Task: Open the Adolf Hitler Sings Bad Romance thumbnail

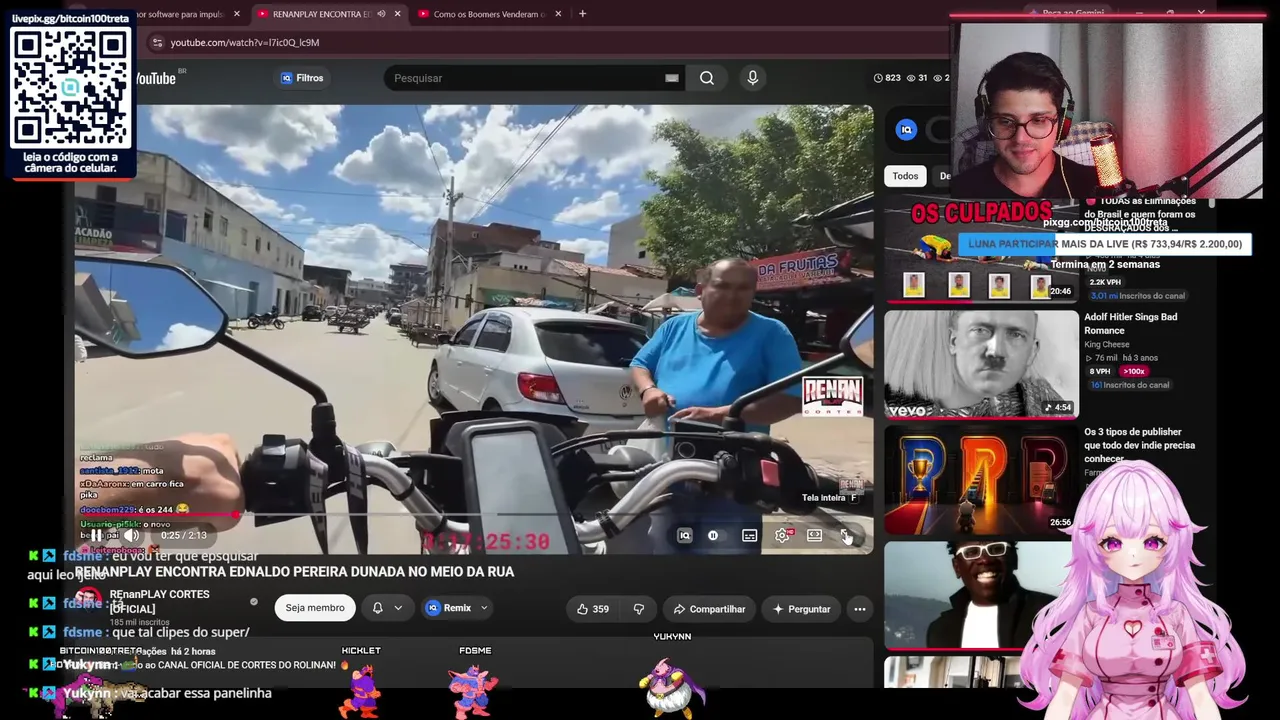Action: [x=981, y=364]
